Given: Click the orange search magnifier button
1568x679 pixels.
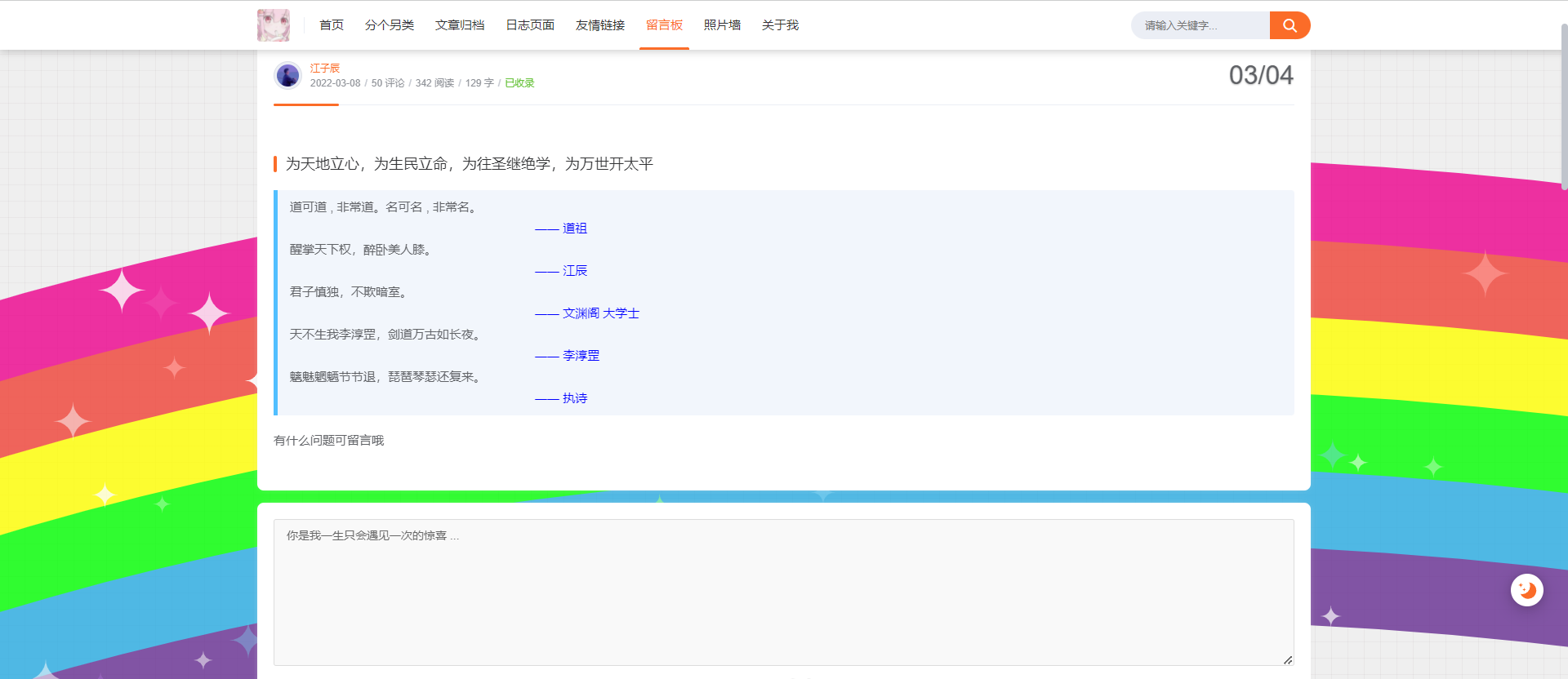Looking at the screenshot, I should pos(1290,25).
